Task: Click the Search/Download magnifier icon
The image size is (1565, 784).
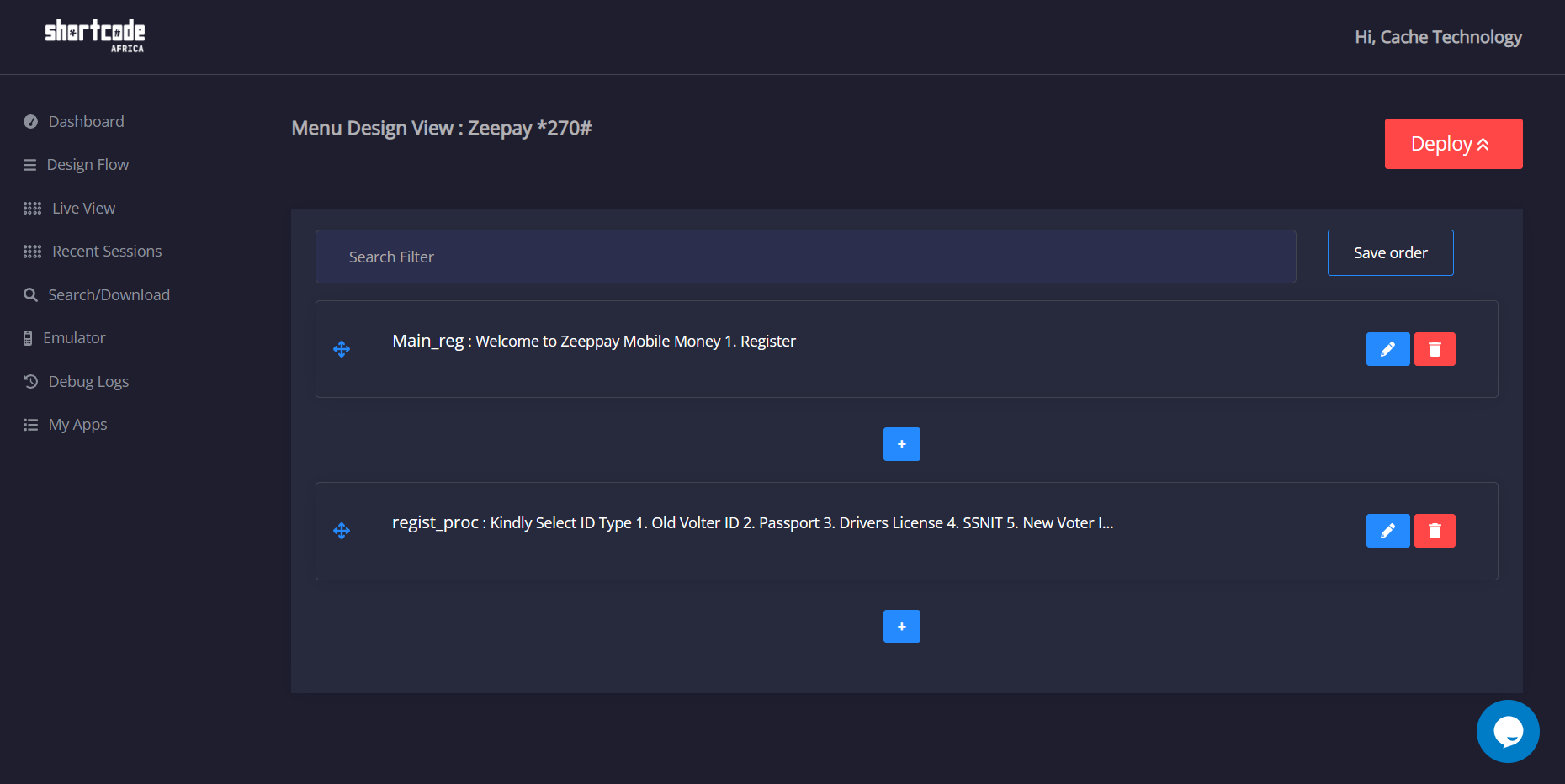Action: 31,295
